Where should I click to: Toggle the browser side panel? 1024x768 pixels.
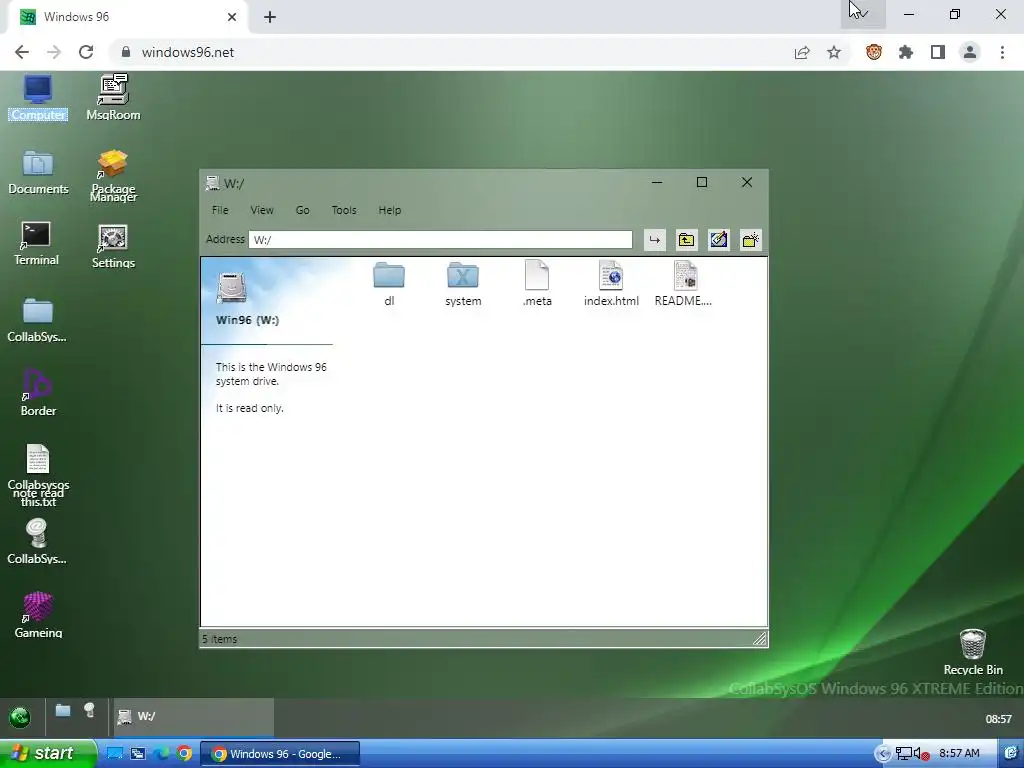coord(938,52)
